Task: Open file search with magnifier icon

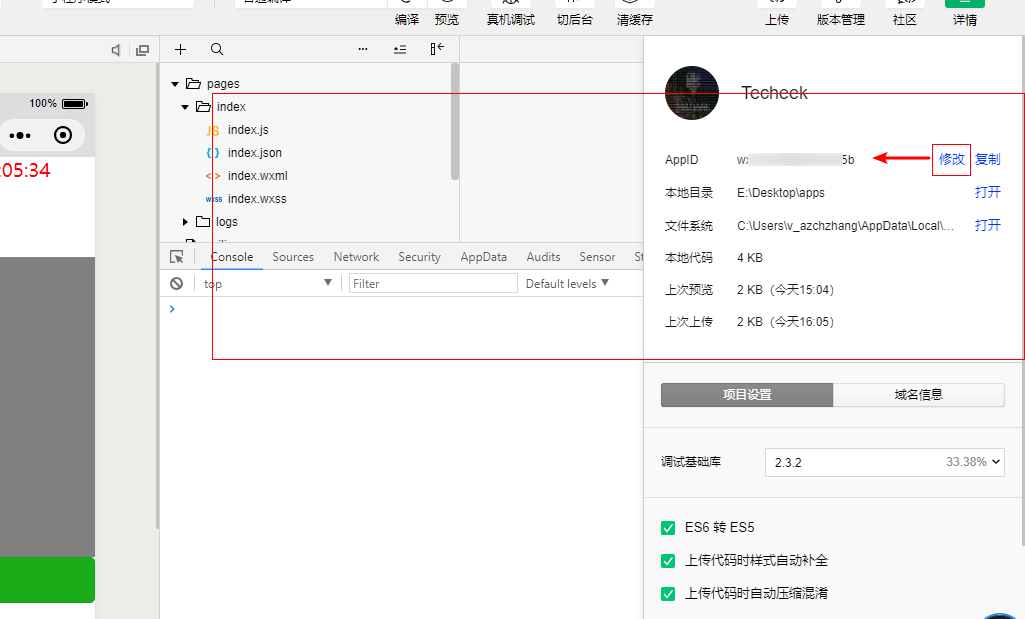Action: click(x=217, y=49)
